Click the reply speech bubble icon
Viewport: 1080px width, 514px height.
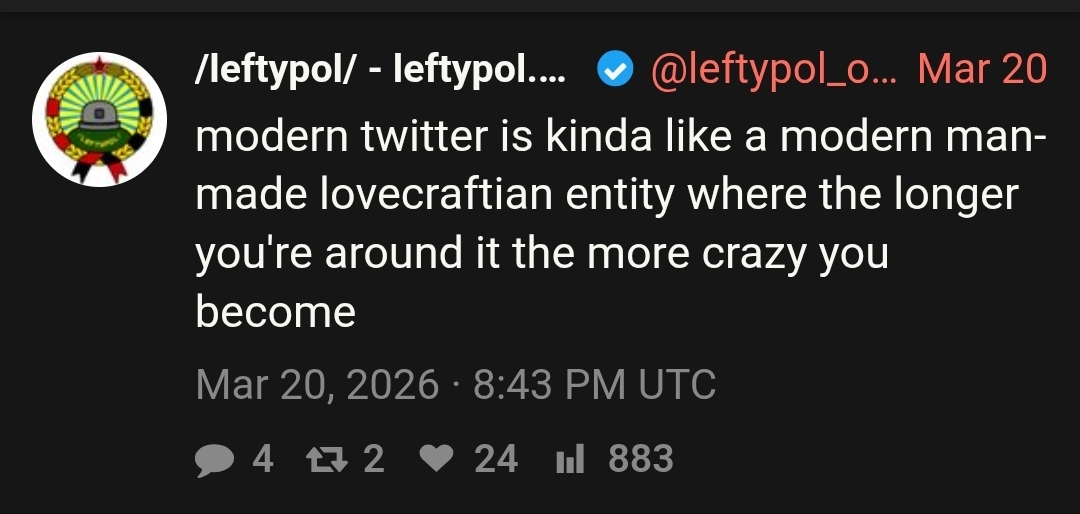coord(216,459)
